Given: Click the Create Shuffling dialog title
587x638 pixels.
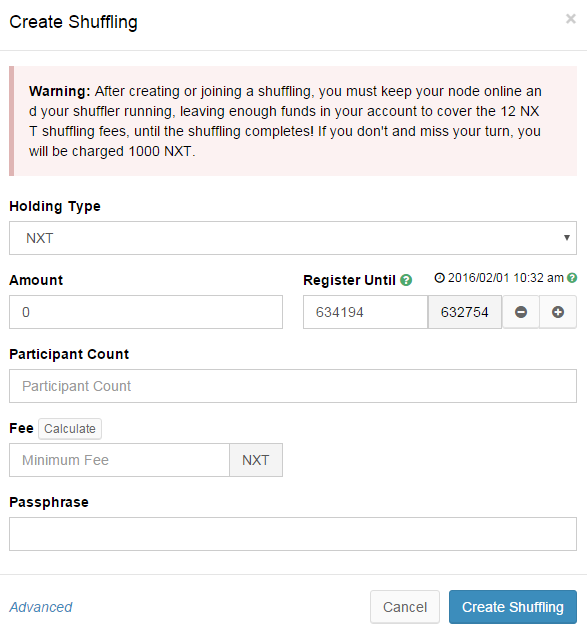Looking at the screenshot, I should click(x=74, y=22).
